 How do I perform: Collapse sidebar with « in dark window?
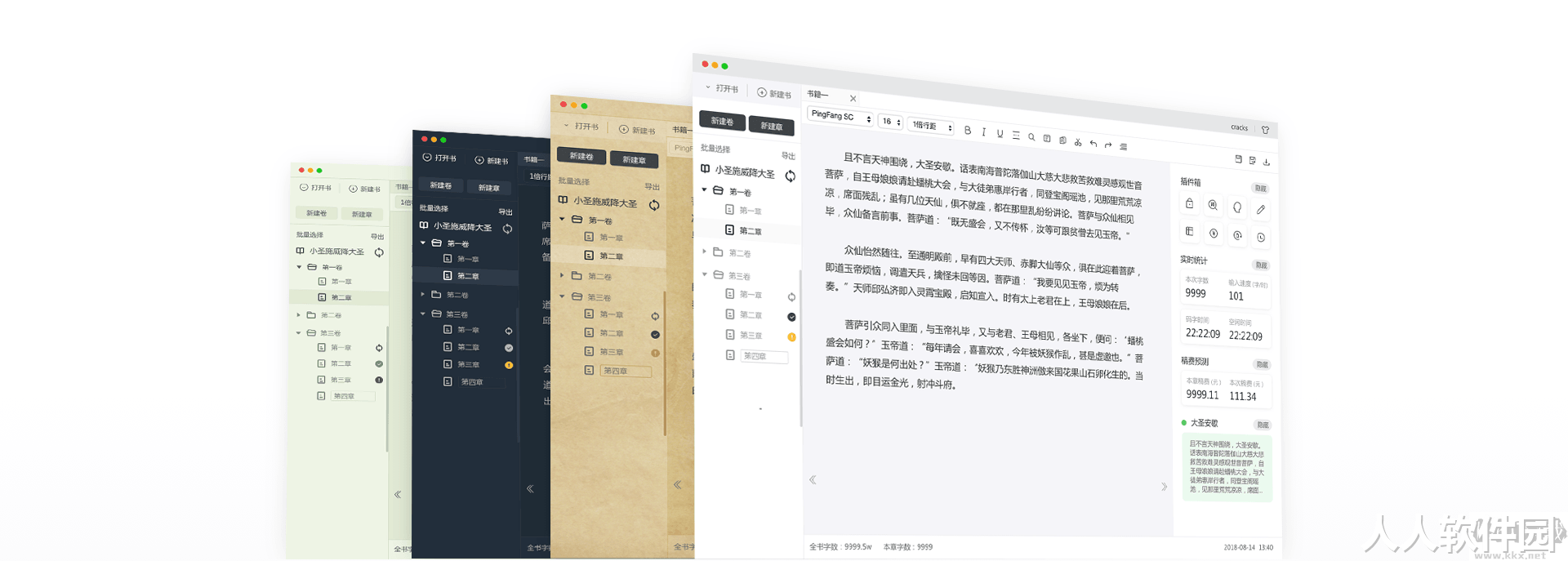(x=530, y=488)
